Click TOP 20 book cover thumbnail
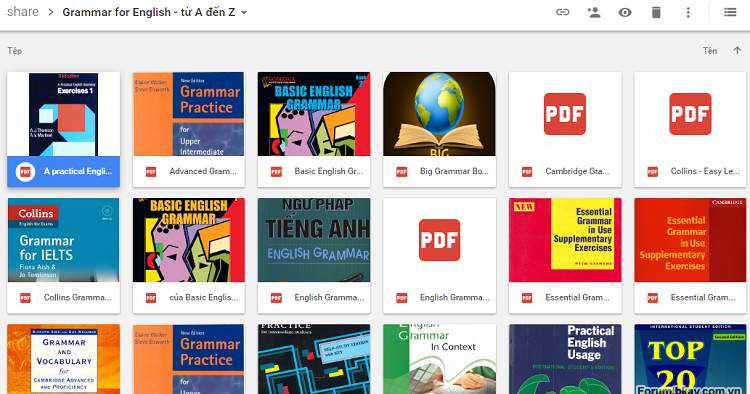This screenshot has height=394, width=750. pos(690,359)
